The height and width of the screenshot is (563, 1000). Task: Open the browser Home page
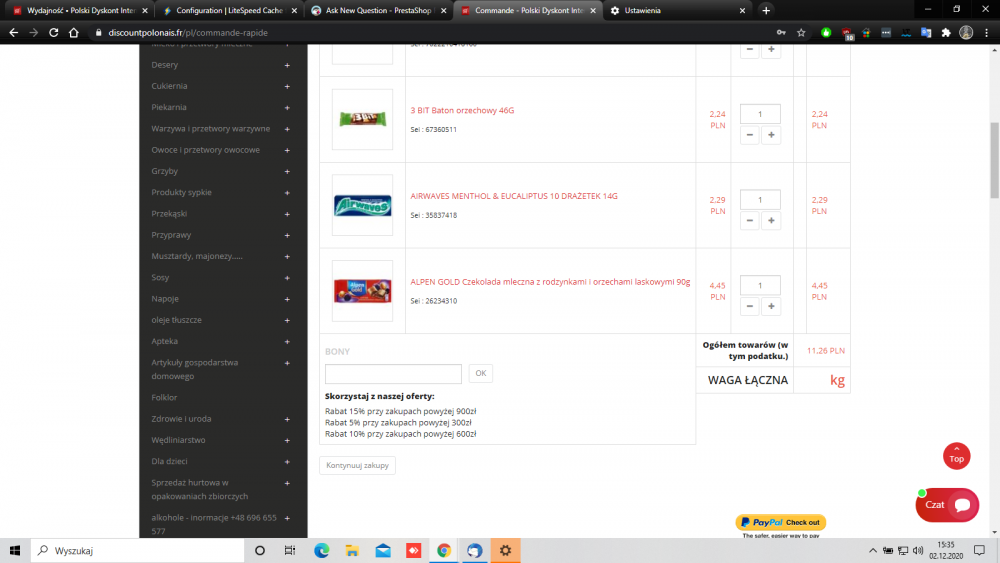point(74,33)
